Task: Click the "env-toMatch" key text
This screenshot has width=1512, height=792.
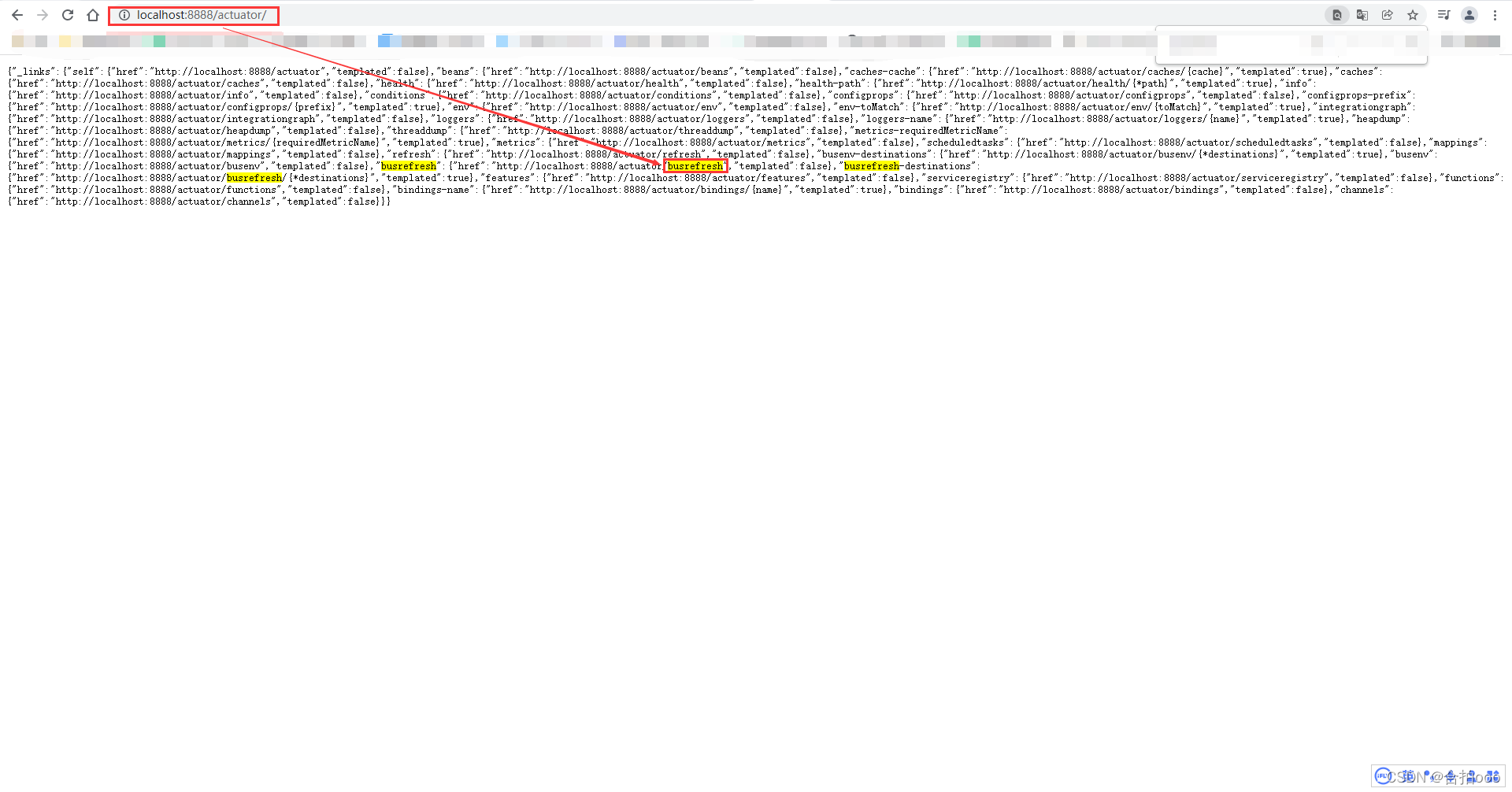Action: tap(870, 107)
